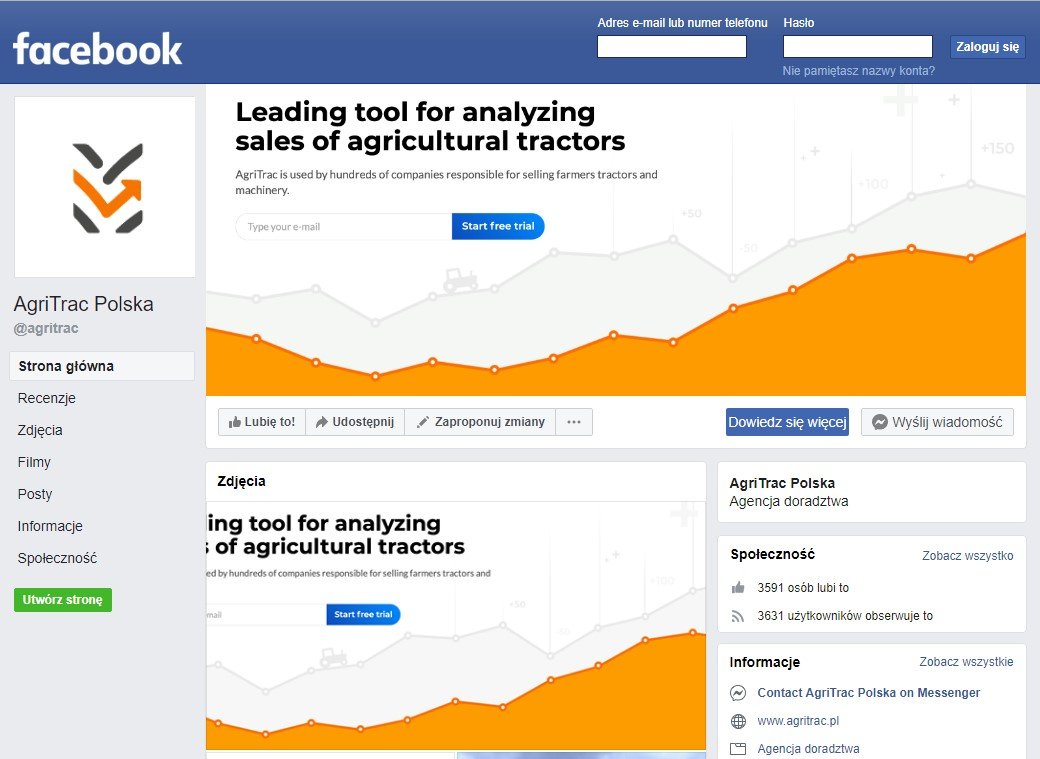Click the green Utwórz stronę button

click(63, 600)
